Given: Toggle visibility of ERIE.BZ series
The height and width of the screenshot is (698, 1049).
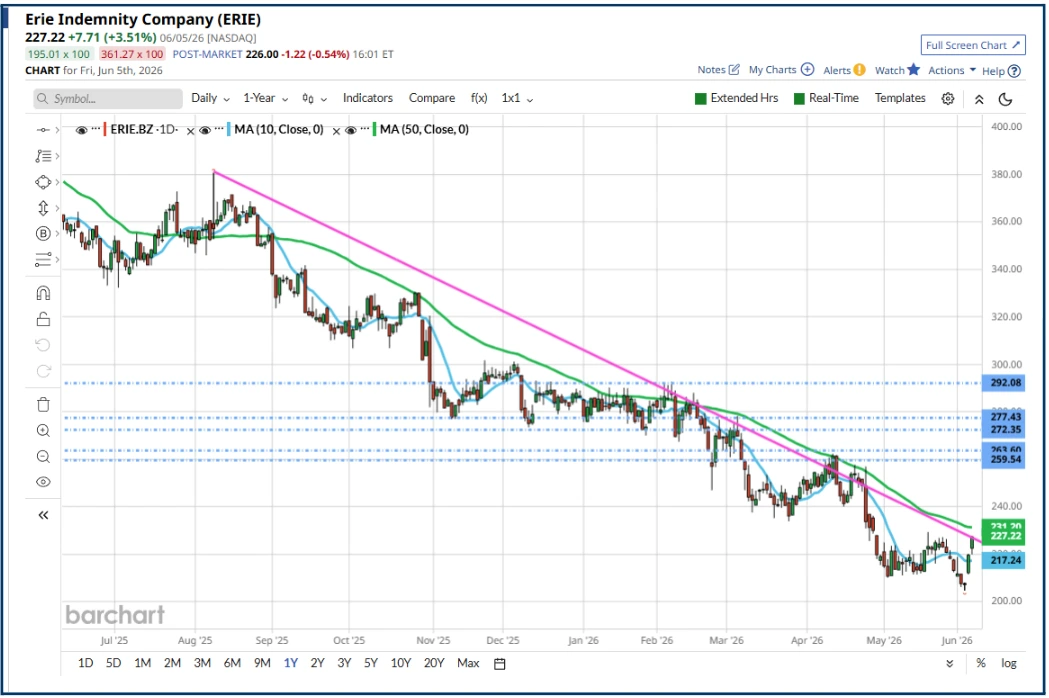Looking at the screenshot, I should coord(82,130).
